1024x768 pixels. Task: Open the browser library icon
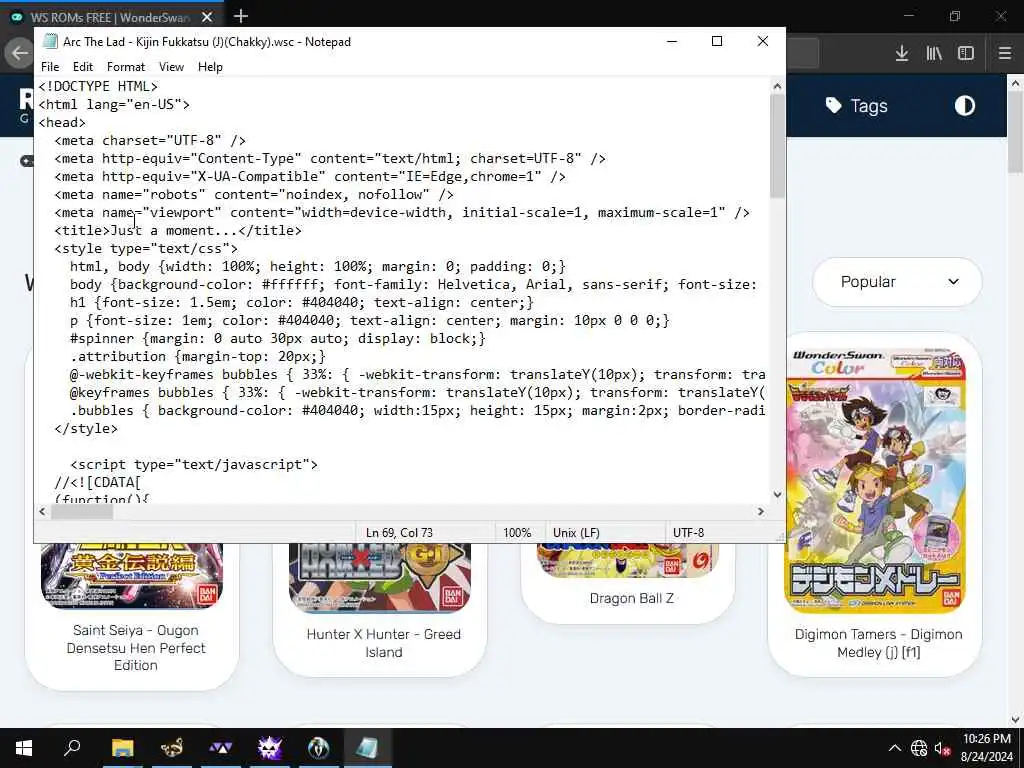934,53
